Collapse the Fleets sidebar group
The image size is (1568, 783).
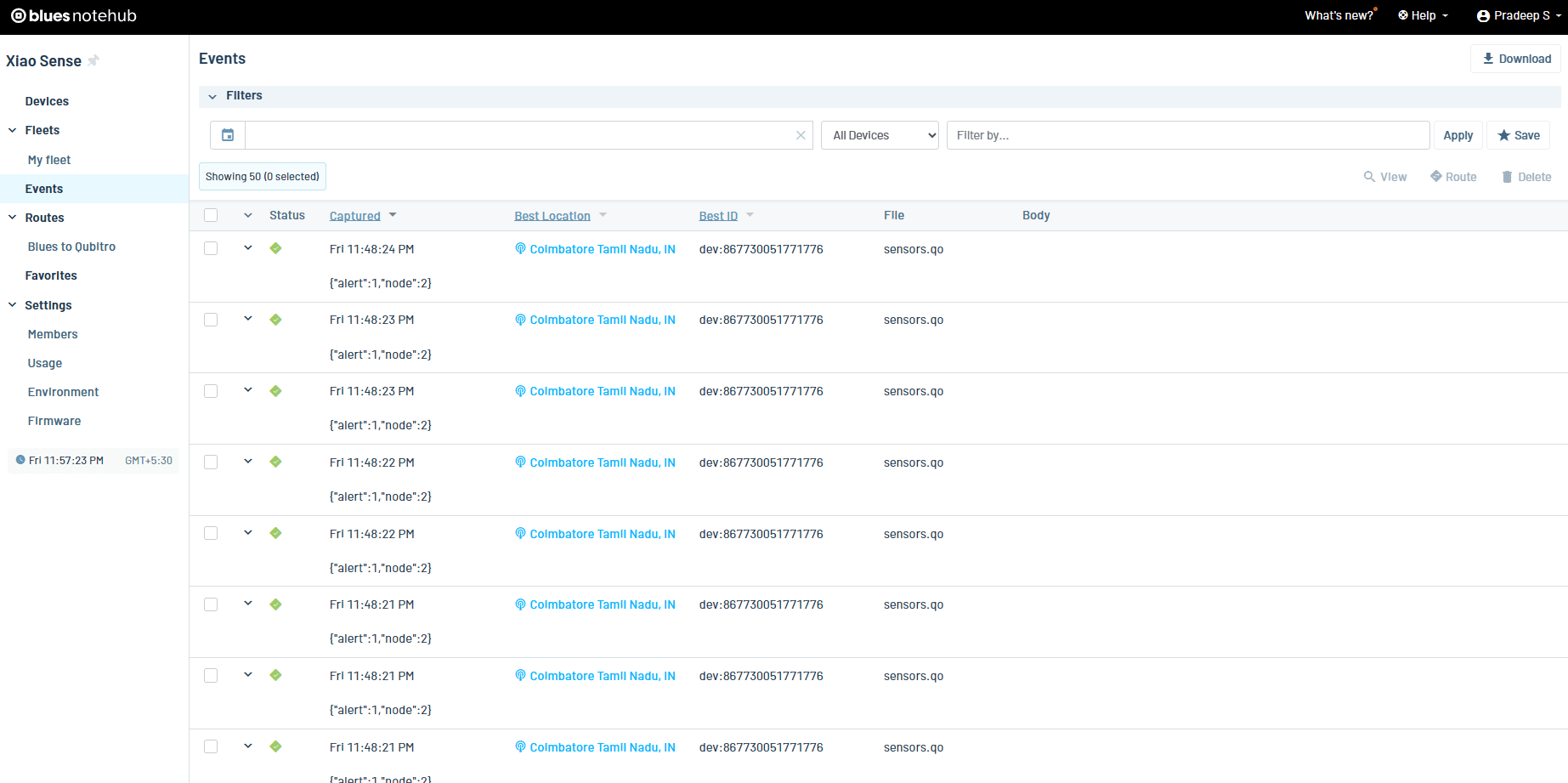[12, 130]
